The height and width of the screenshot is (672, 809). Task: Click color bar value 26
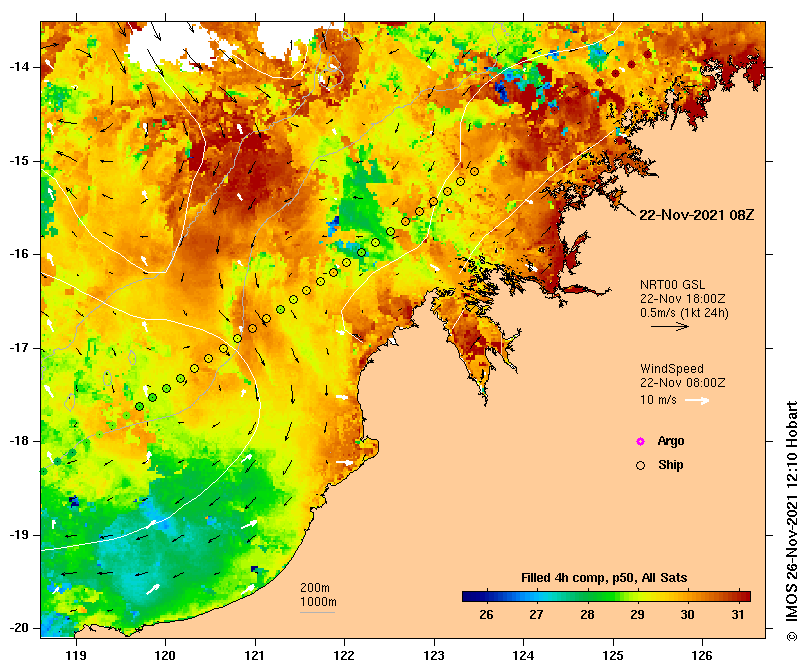pos(486,615)
